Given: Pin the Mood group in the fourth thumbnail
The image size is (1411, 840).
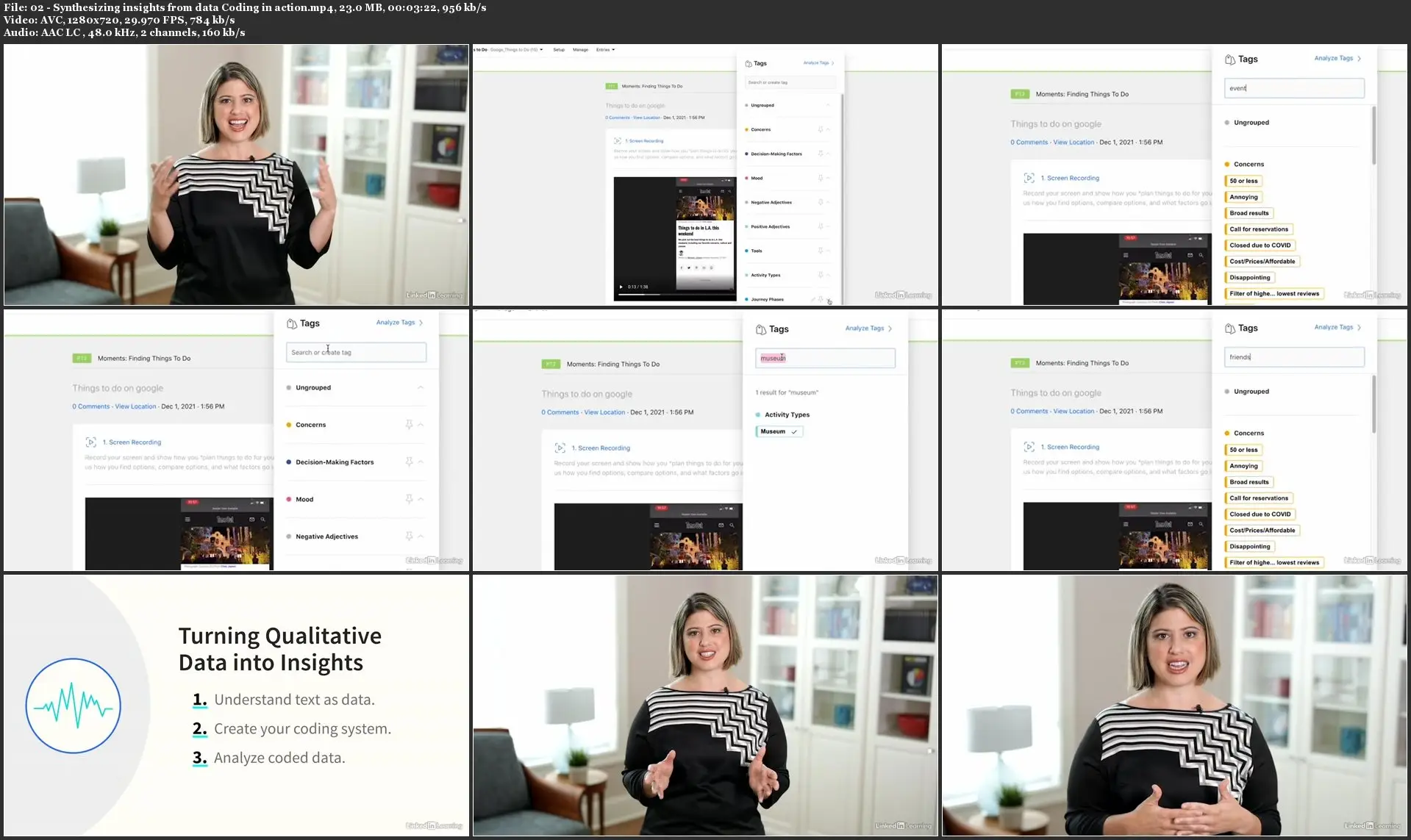Looking at the screenshot, I should pos(409,500).
